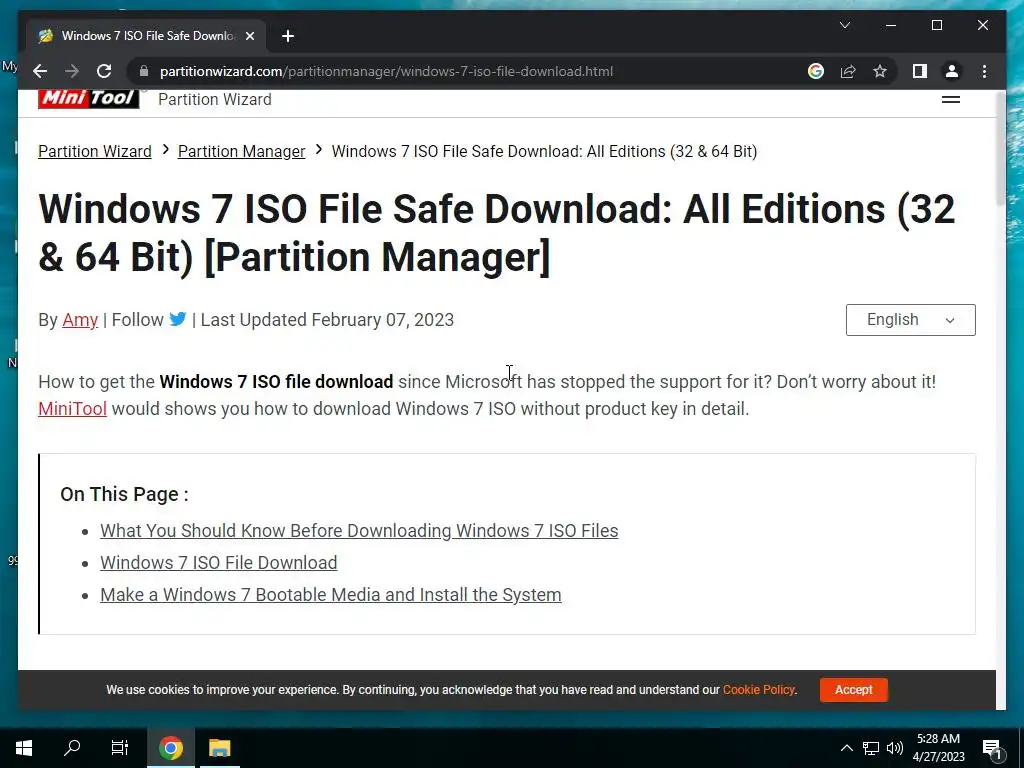Show hidden system tray icons
The width and height of the screenshot is (1024, 768).
coord(846,748)
